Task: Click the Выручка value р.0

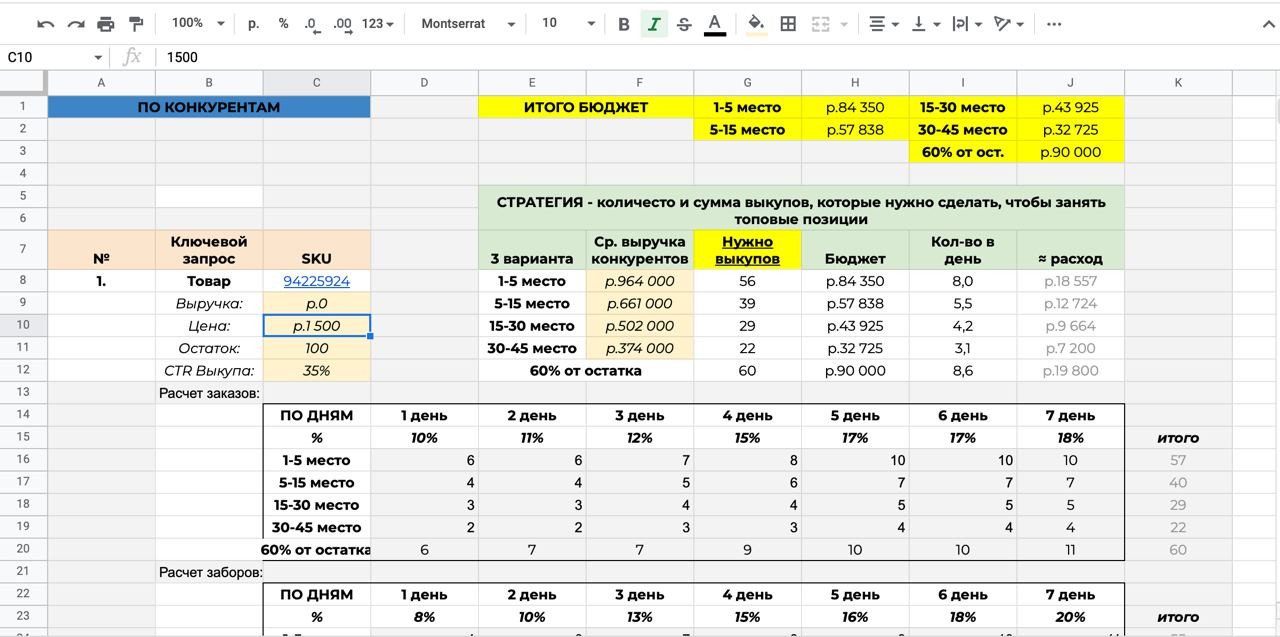Action: 317,303
